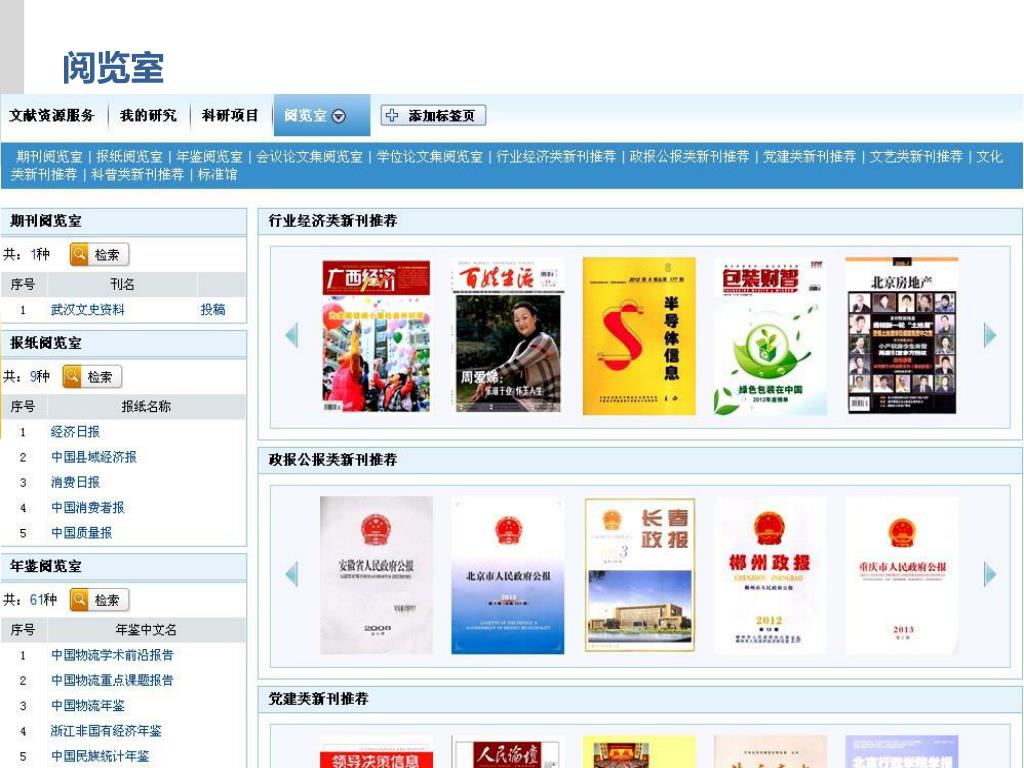Open the 标准馆 nav link
The height and width of the screenshot is (768, 1024).
coord(217,174)
